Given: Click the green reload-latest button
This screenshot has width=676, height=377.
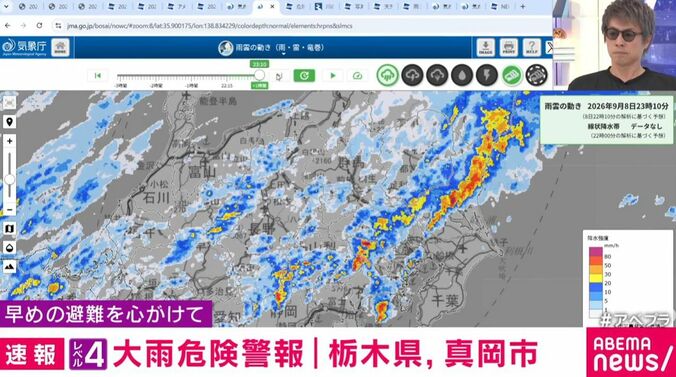Looking at the screenshot, I should (304, 76).
